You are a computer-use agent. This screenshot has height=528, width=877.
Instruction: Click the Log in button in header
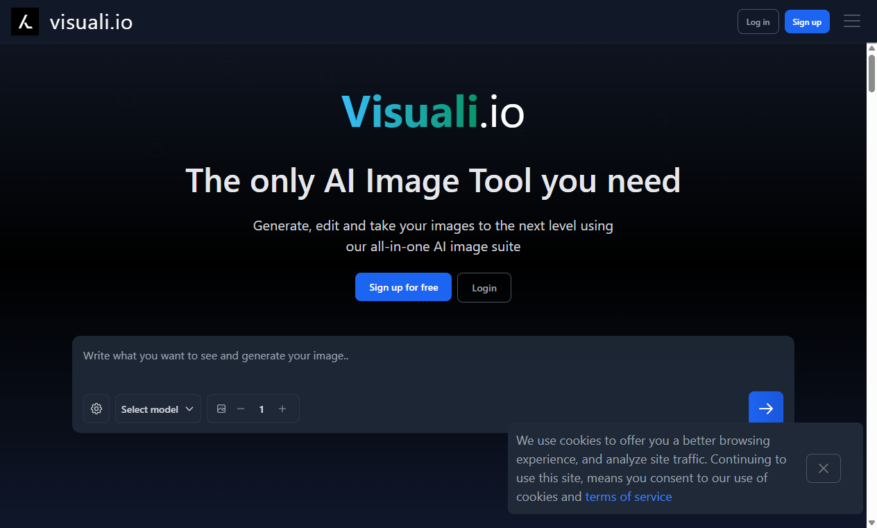point(758,22)
